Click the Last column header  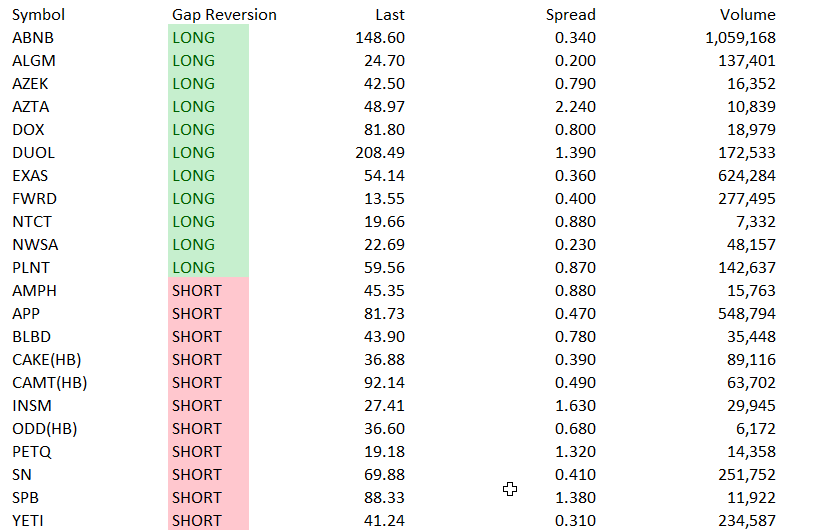[390, 15]
